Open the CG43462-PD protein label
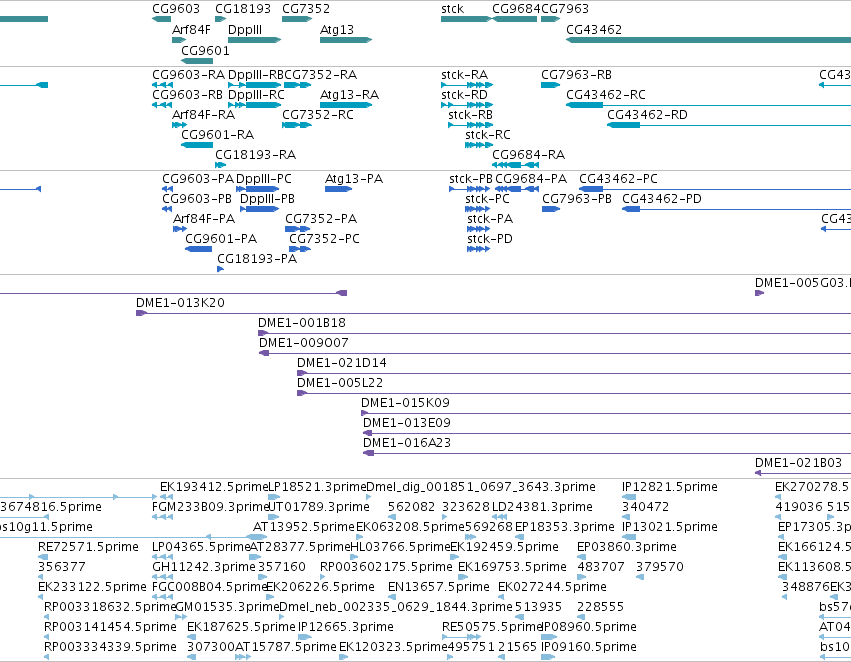This screenshot has width=851, height=662. 662,199
